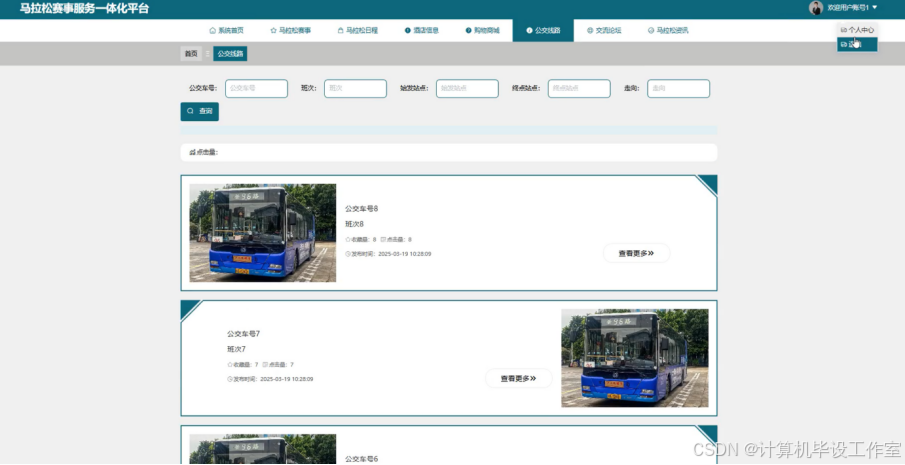Image resolution: width=905 pixels, height=465 pixels.
Task: Focus the 终点站点 search input
Action: click(579, 88)
